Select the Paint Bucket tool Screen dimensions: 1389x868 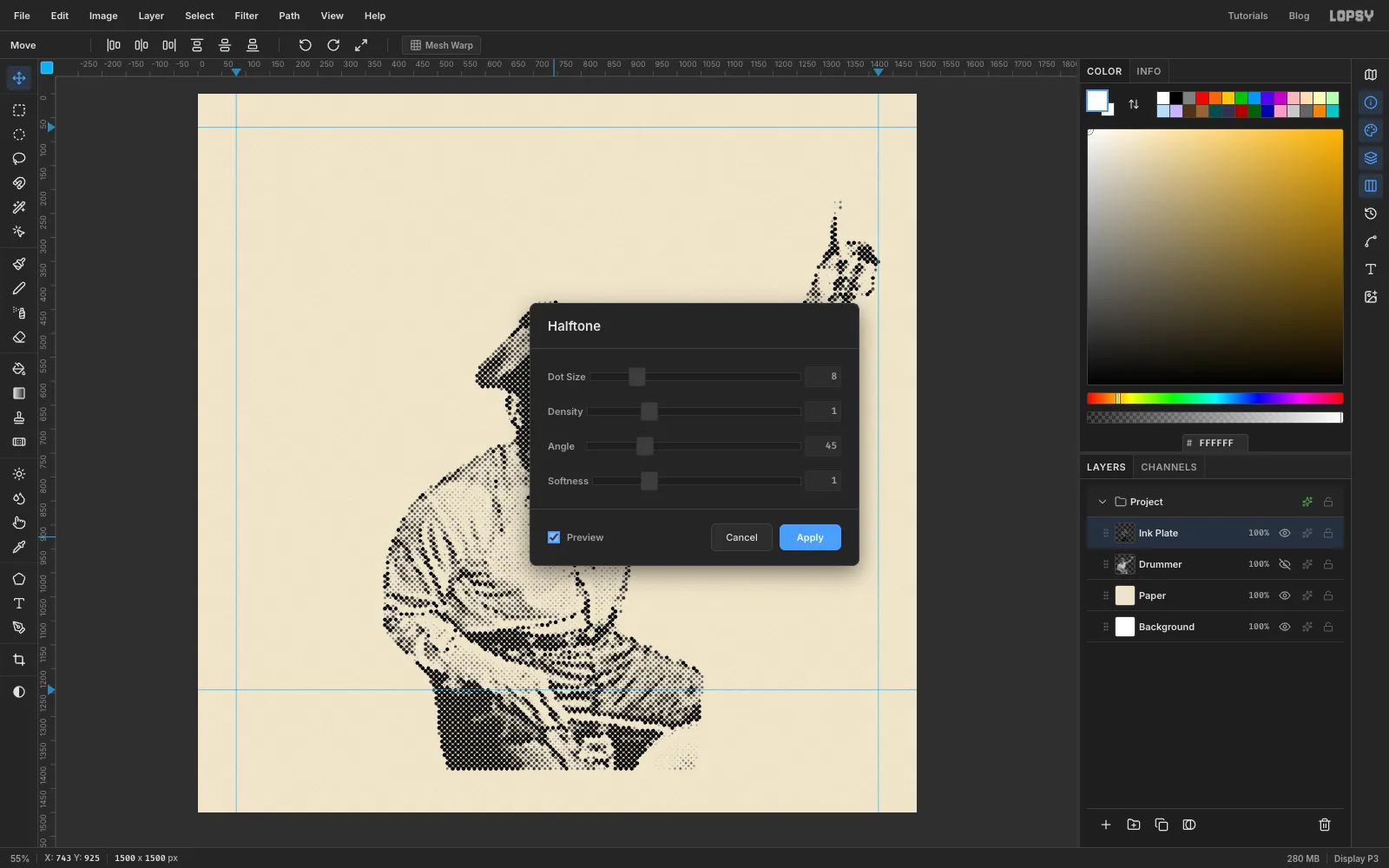(18, 369)
